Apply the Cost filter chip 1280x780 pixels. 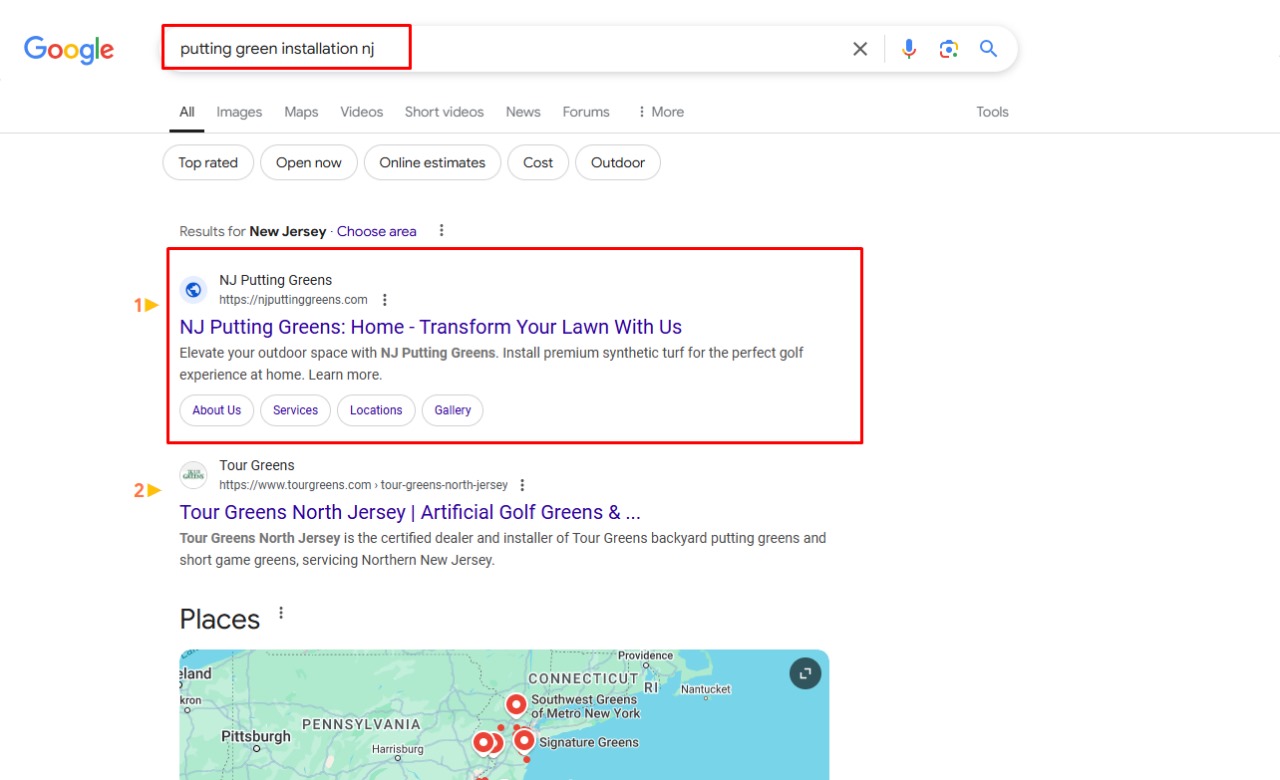(x=538, y=163)
